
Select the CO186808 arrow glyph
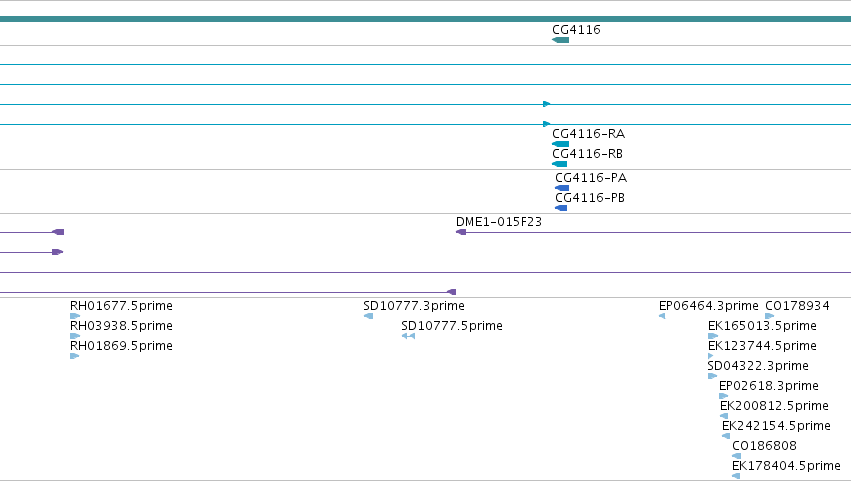tap(736, 456)
